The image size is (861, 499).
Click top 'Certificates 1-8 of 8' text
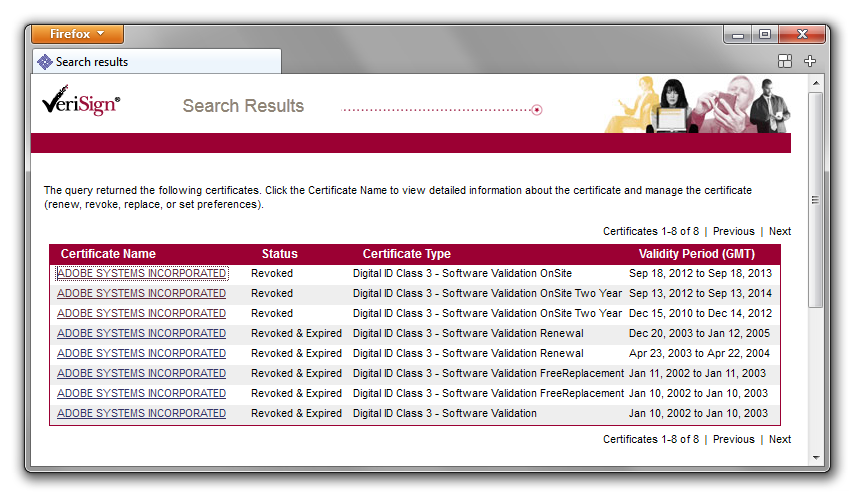(651, 232)
